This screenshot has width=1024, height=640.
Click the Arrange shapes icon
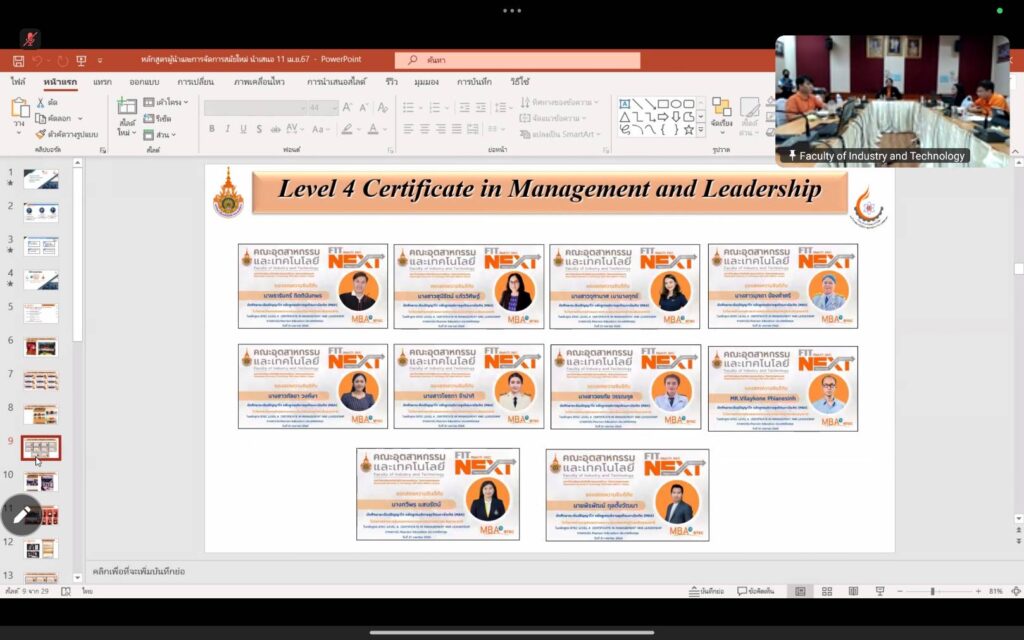click(x=721, y=110)
